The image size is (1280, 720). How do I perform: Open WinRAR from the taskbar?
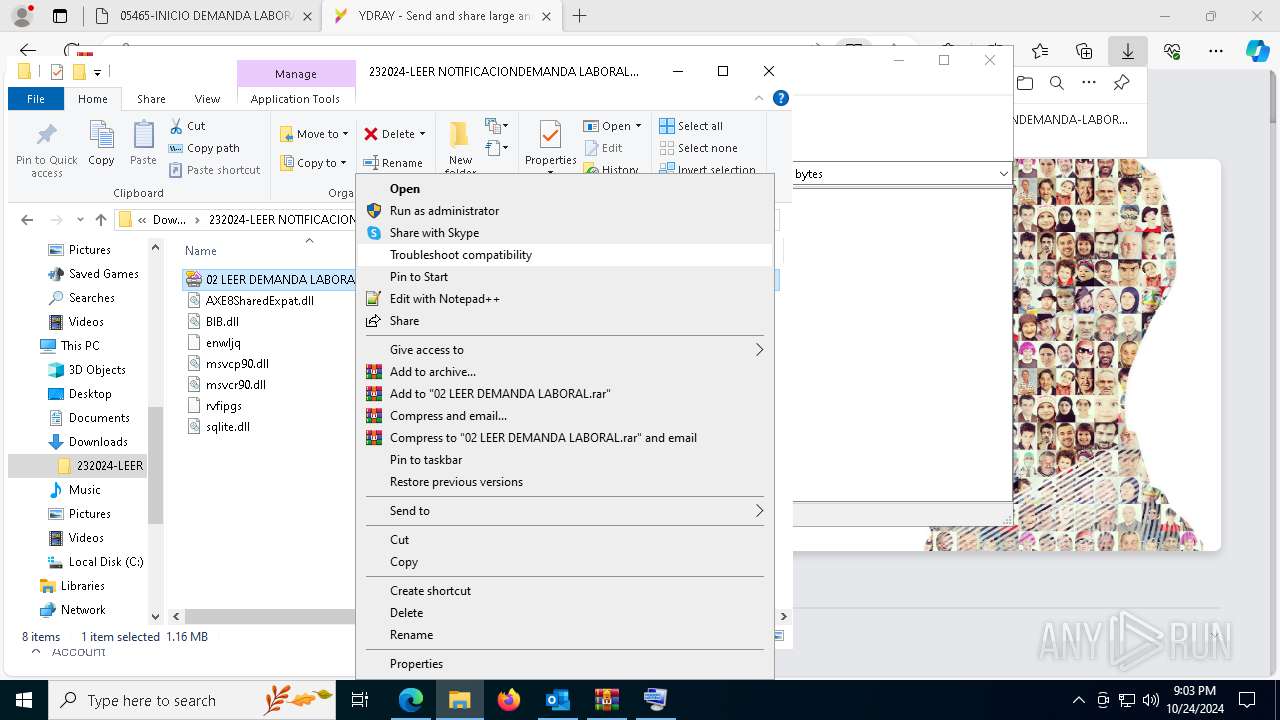click(606, 700)
